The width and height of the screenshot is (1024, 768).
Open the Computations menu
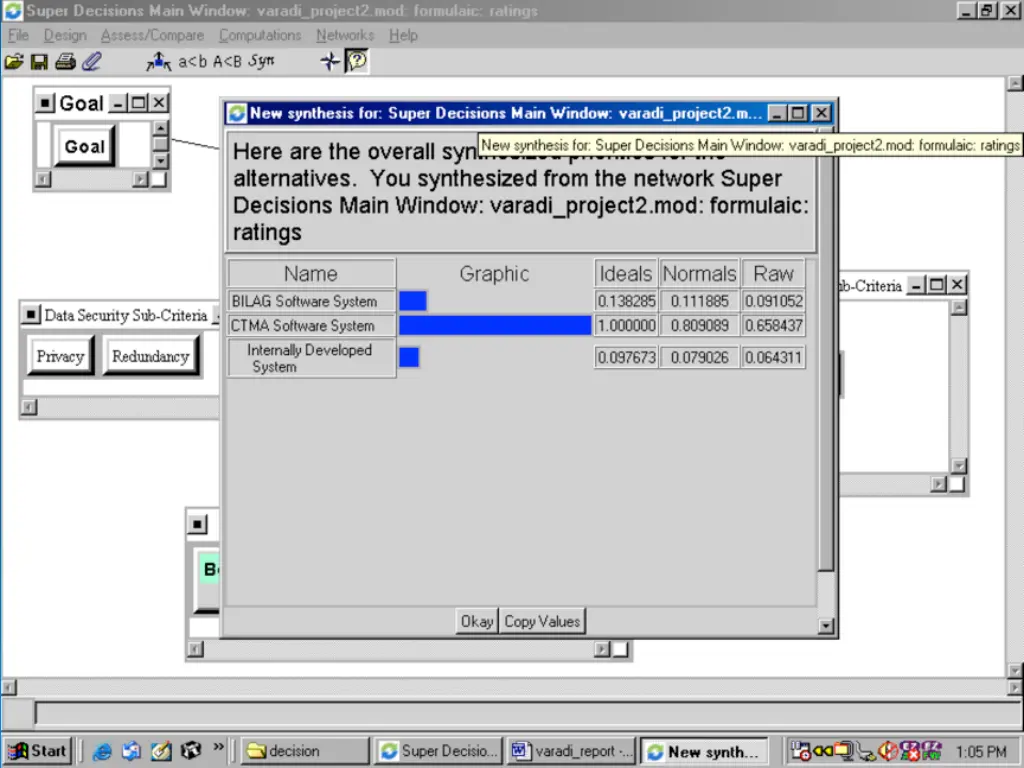point(260,35)
